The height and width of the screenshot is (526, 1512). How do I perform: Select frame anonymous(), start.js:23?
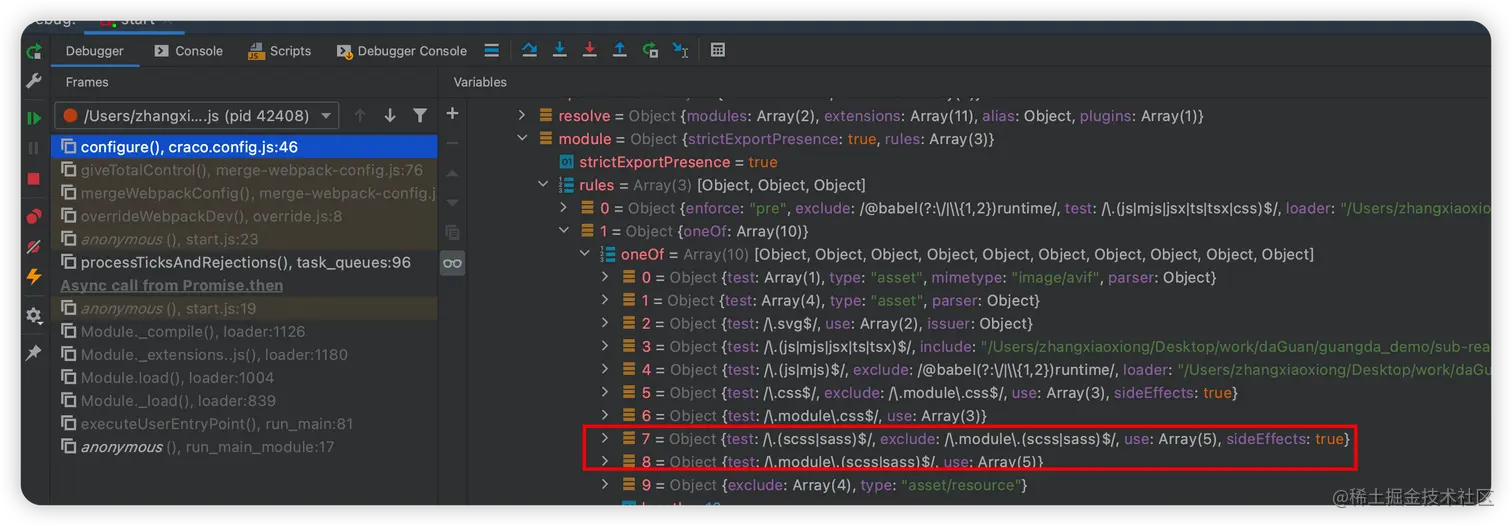click(x=245, y=239)
